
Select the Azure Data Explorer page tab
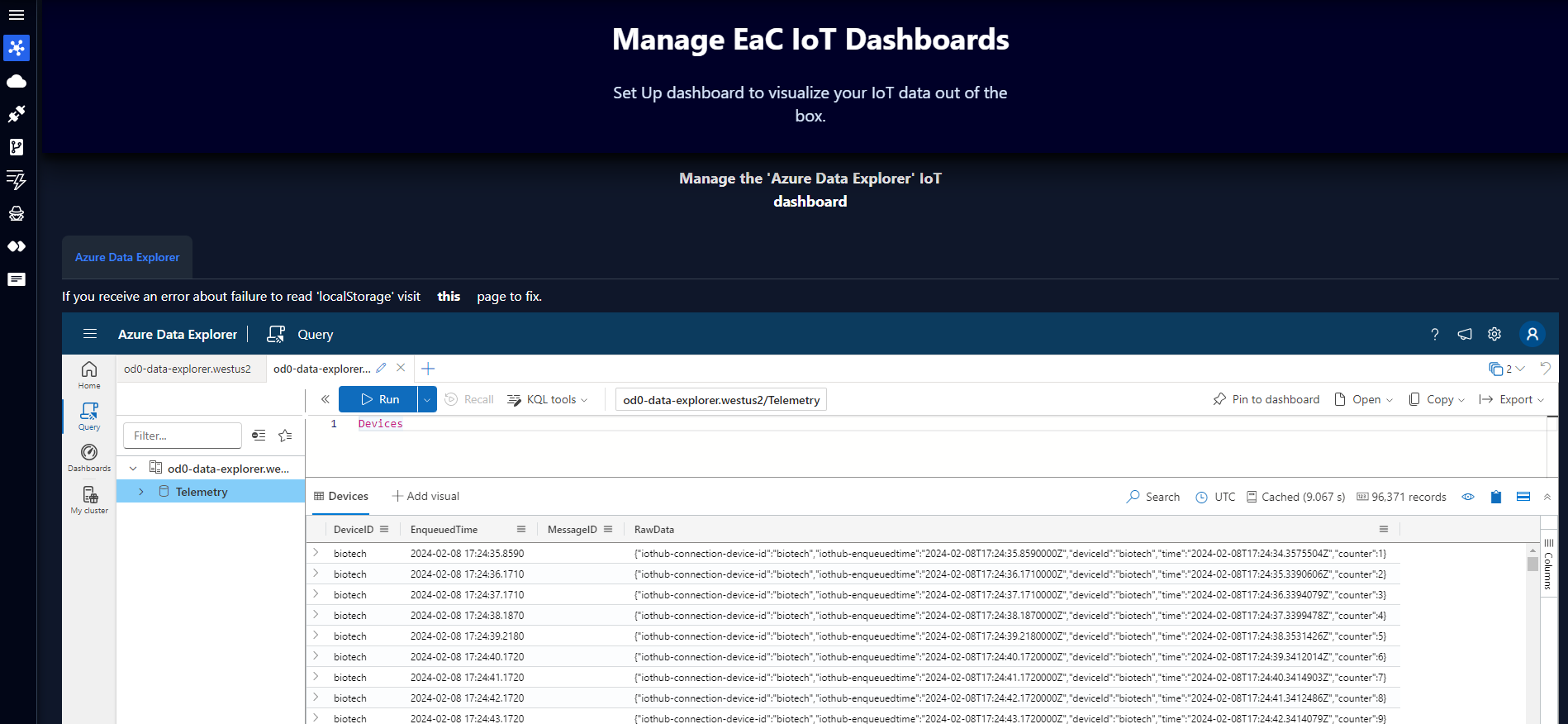coord(127,257)
